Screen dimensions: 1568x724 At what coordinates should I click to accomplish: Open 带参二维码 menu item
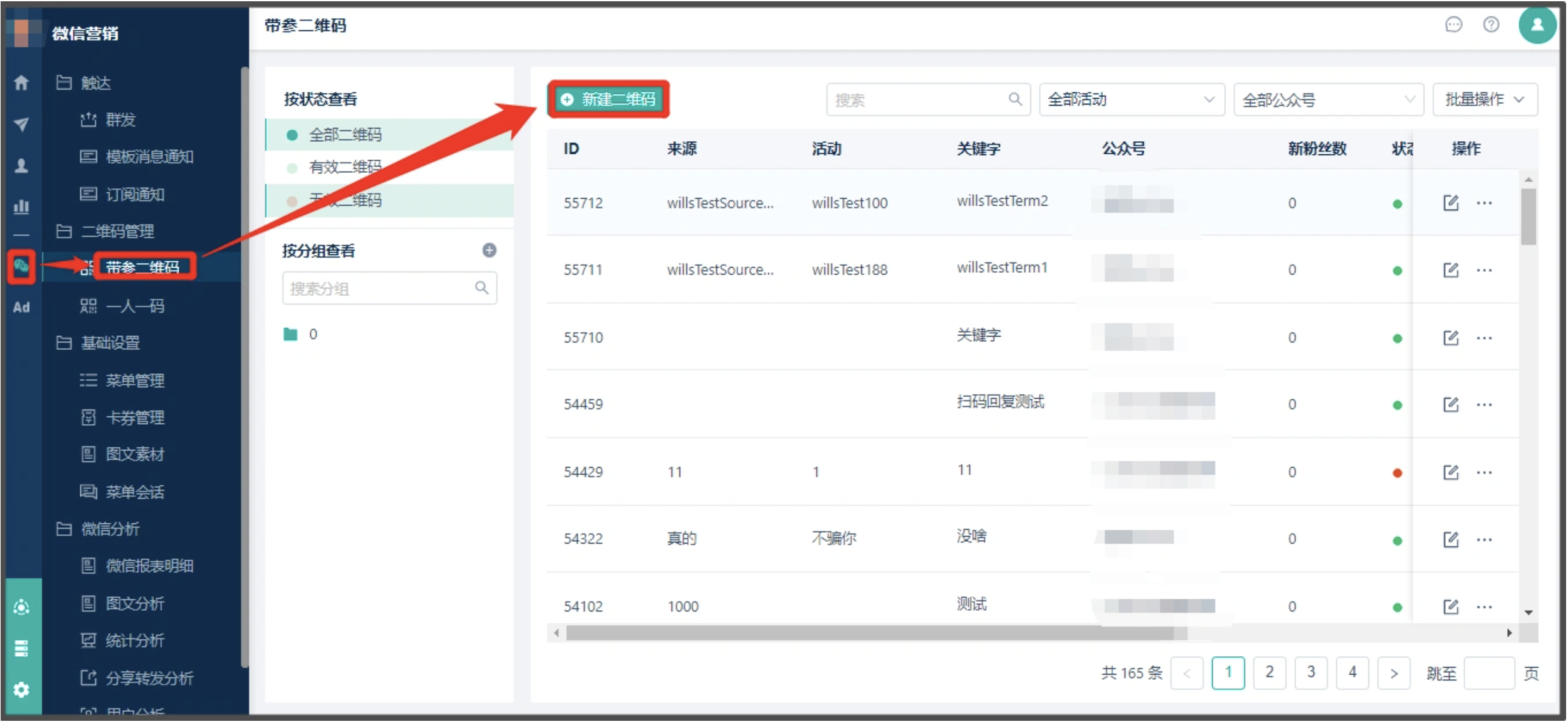coord(142,267)
